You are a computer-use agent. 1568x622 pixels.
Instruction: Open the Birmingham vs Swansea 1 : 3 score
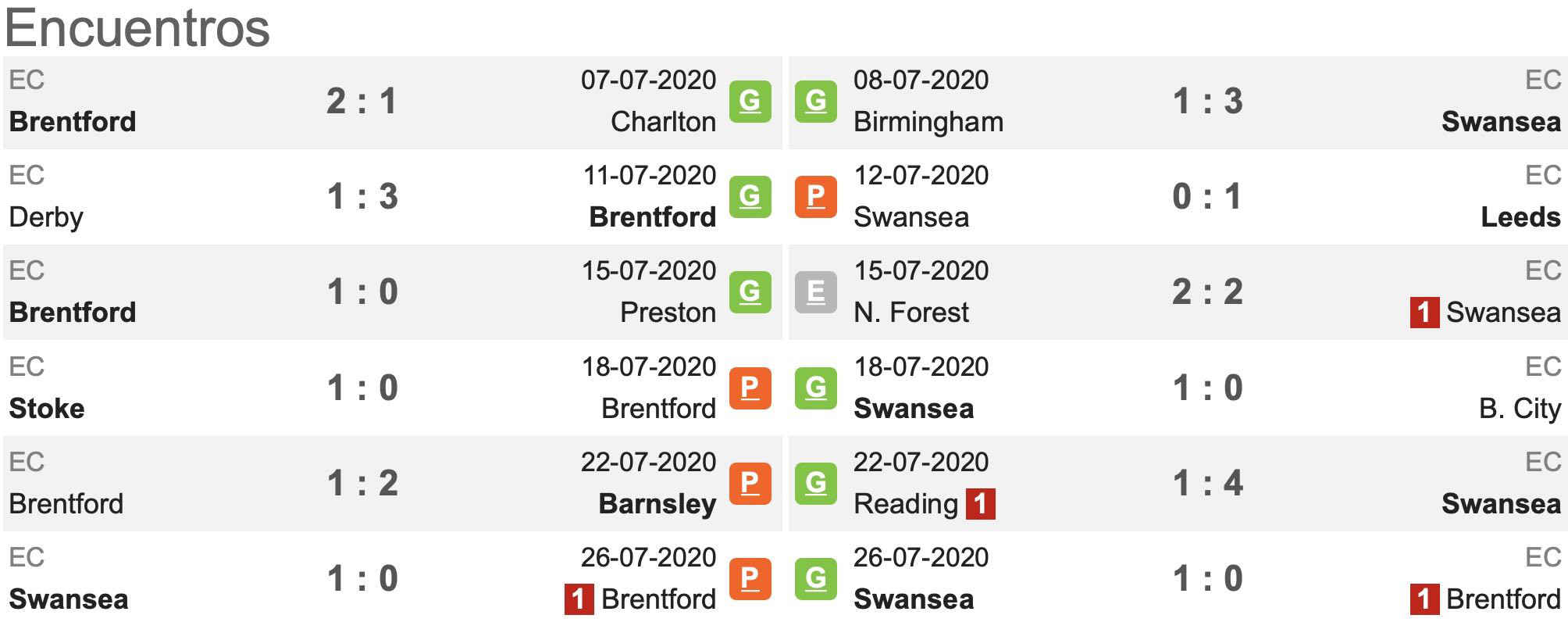(1207, 101)
